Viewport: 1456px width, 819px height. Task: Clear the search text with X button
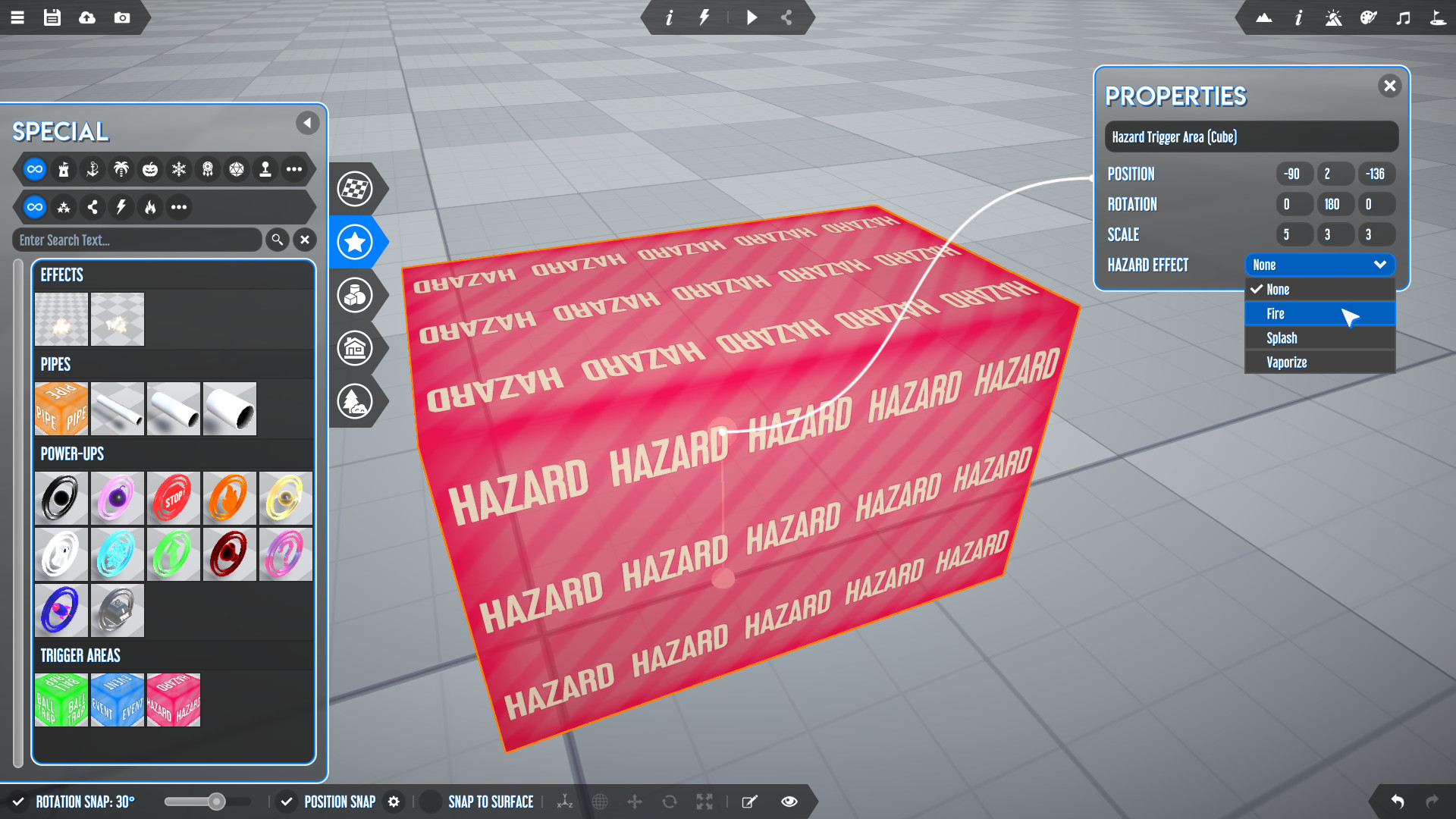click(305, 240)
